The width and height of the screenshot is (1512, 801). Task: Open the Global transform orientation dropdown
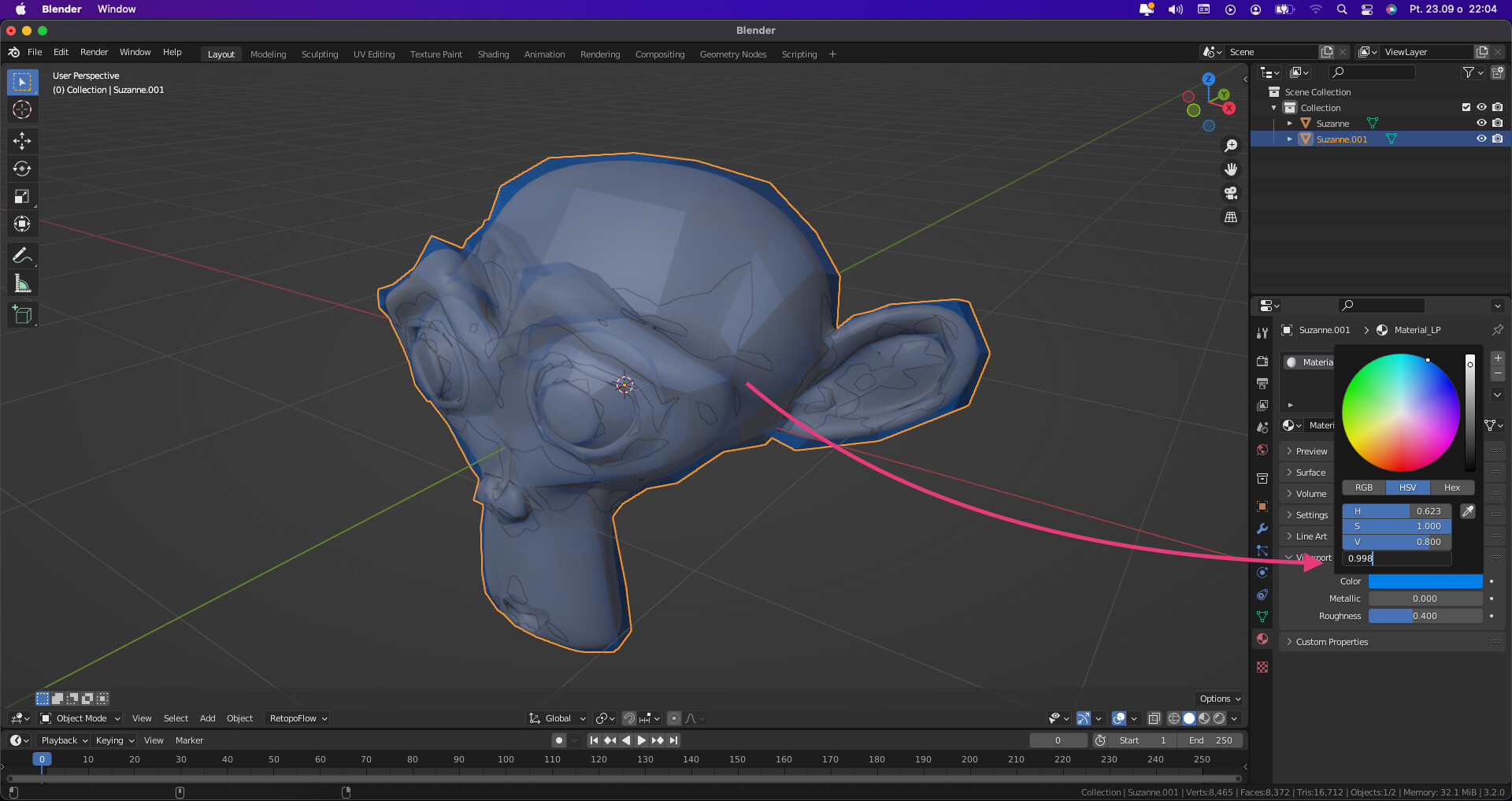pos(558,718)
